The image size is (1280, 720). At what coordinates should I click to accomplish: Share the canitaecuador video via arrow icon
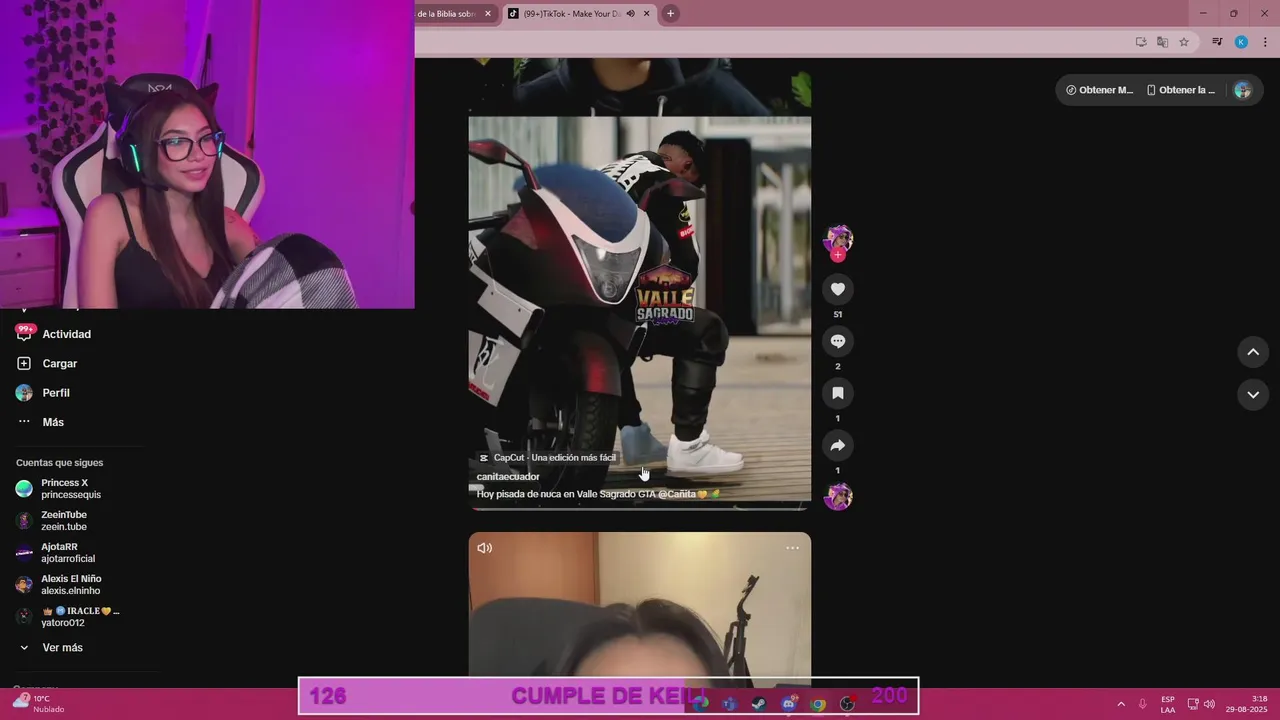pos(838,445)
